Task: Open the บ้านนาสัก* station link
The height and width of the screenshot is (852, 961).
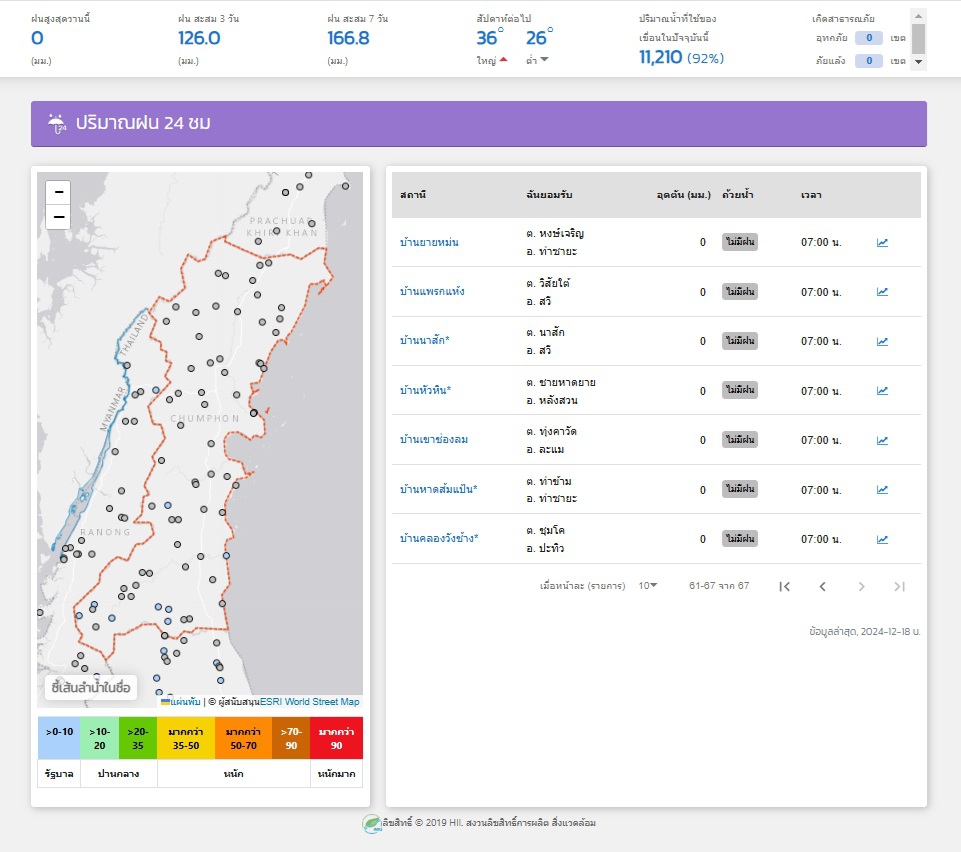Action: tap(425, 340)
